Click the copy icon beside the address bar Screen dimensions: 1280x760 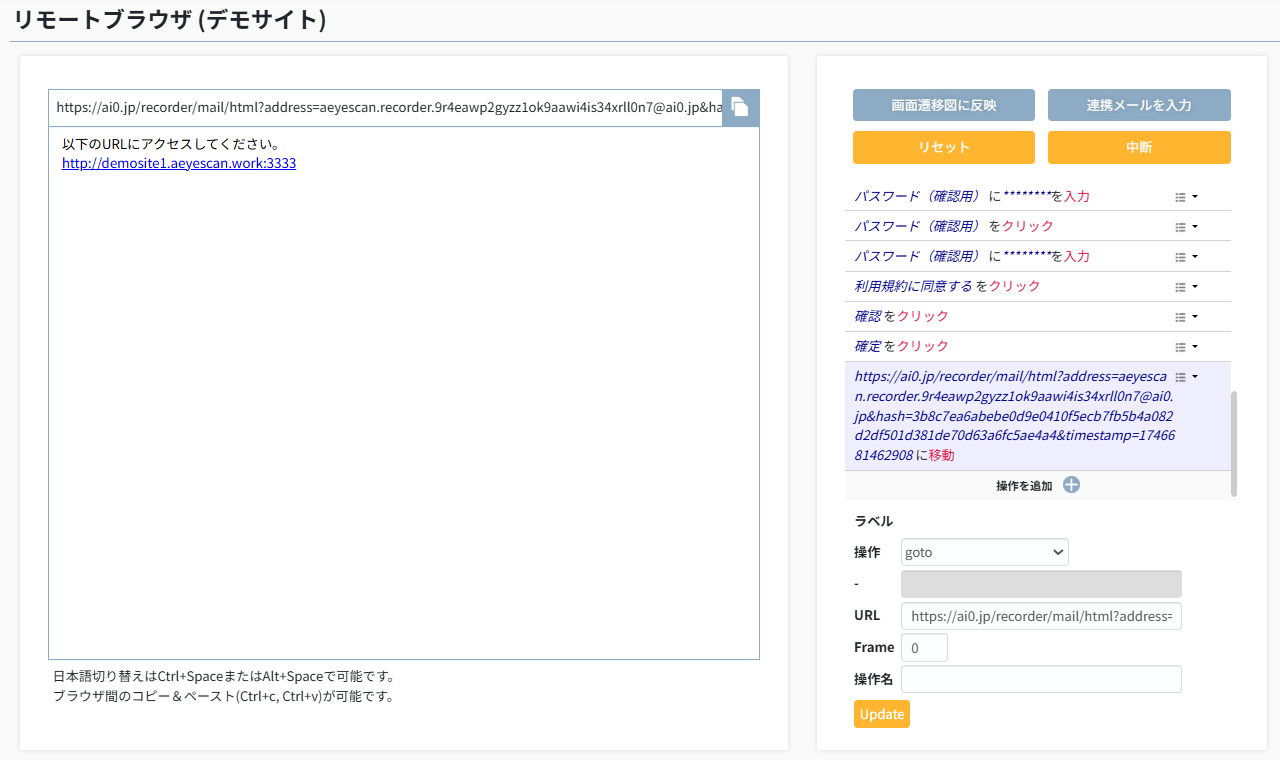pos(740,107)
